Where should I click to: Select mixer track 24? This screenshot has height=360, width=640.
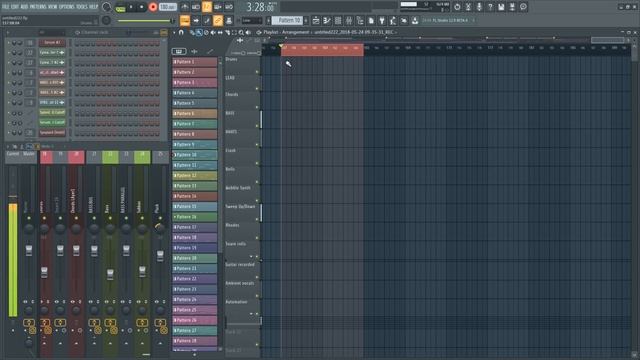tap(142, 157)
